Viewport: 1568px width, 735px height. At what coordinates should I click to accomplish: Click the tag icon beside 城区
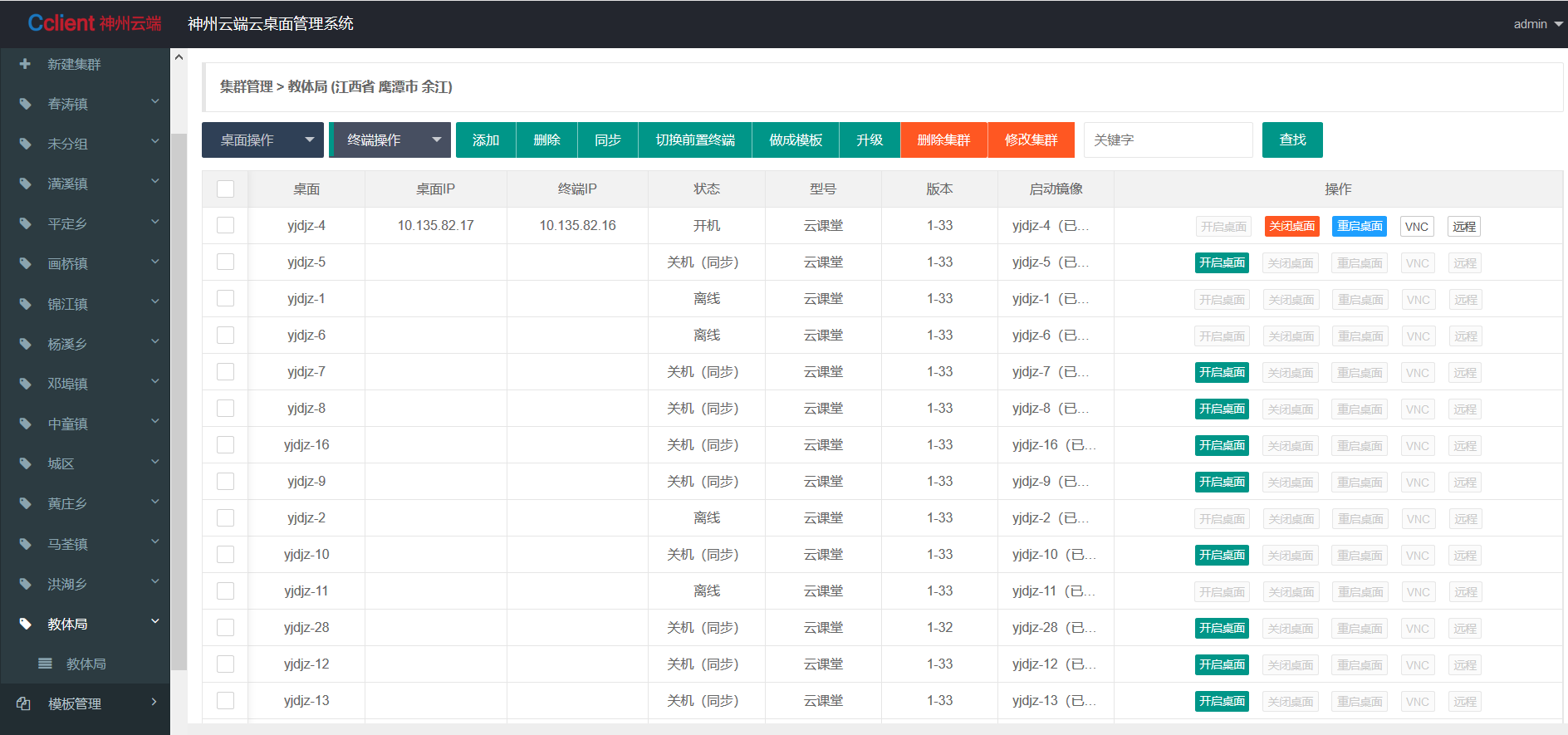25,463
